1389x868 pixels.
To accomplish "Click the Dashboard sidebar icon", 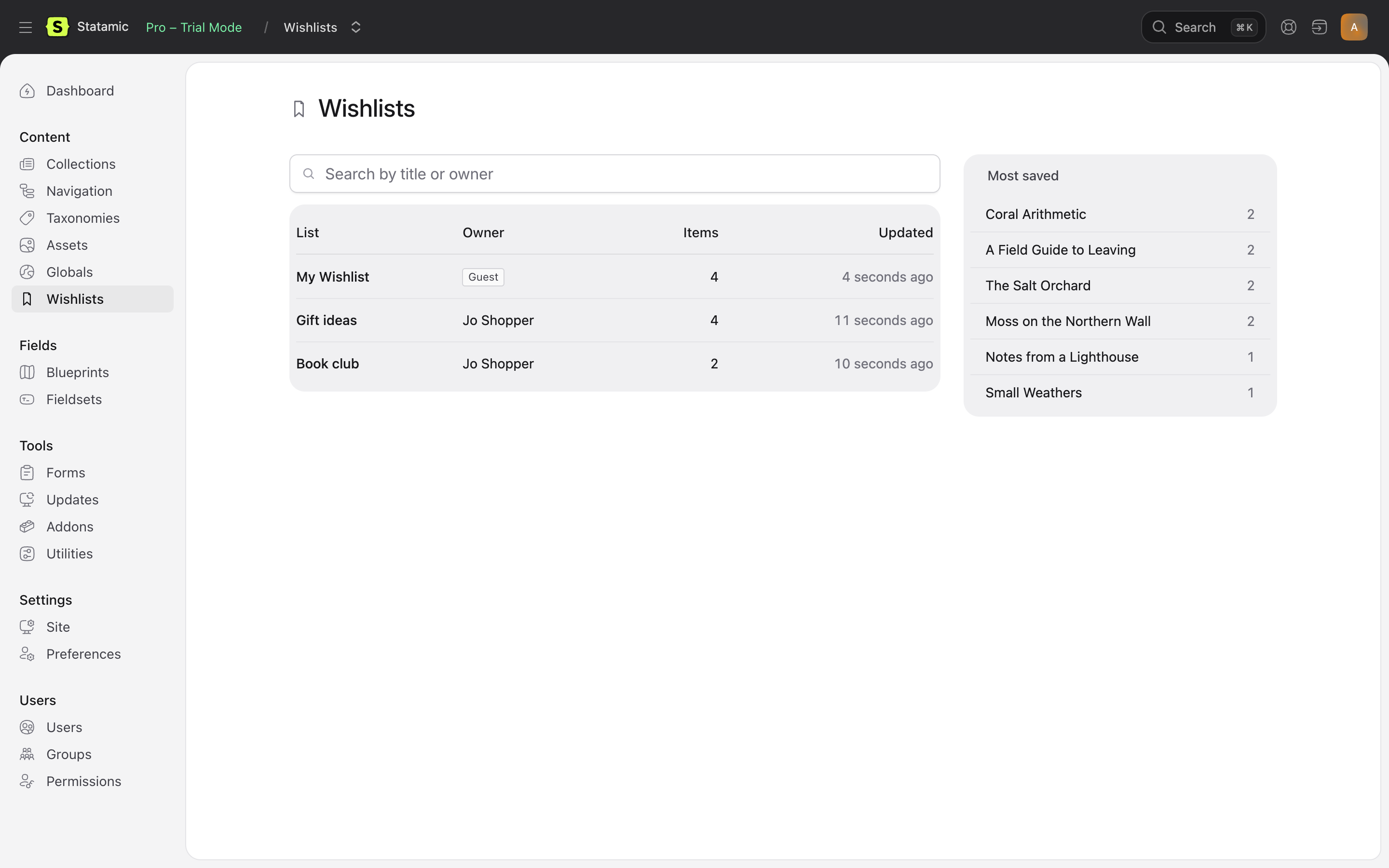I will pos(27,91).
